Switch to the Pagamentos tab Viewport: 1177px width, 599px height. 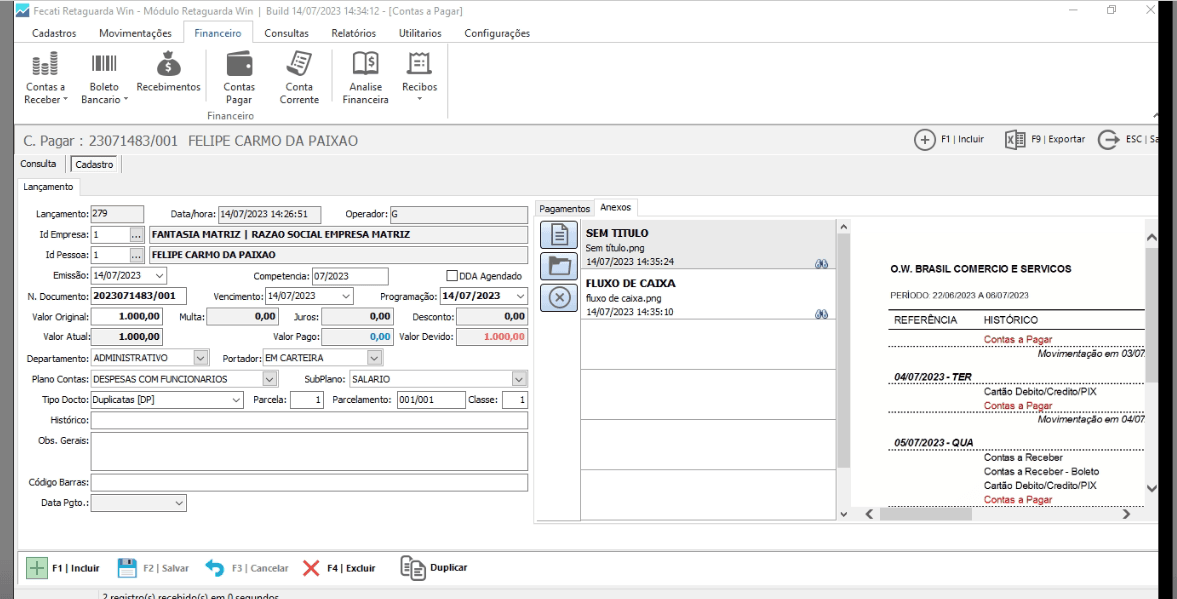pos(565,208)
